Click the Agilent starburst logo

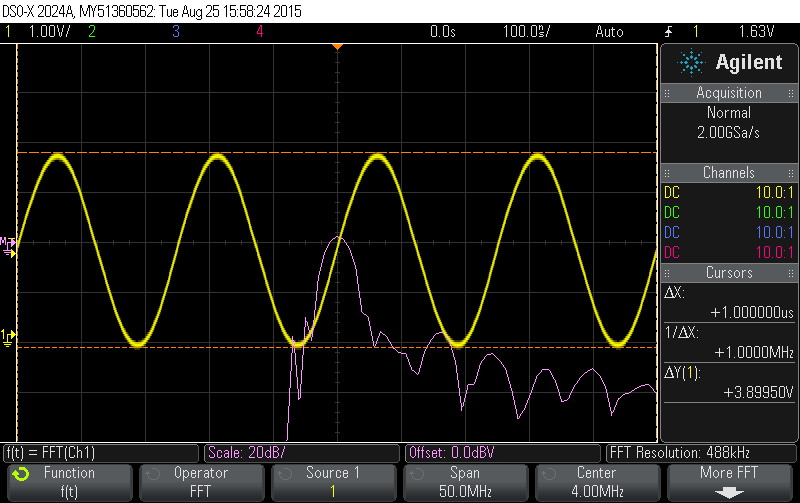click(691, 63)
